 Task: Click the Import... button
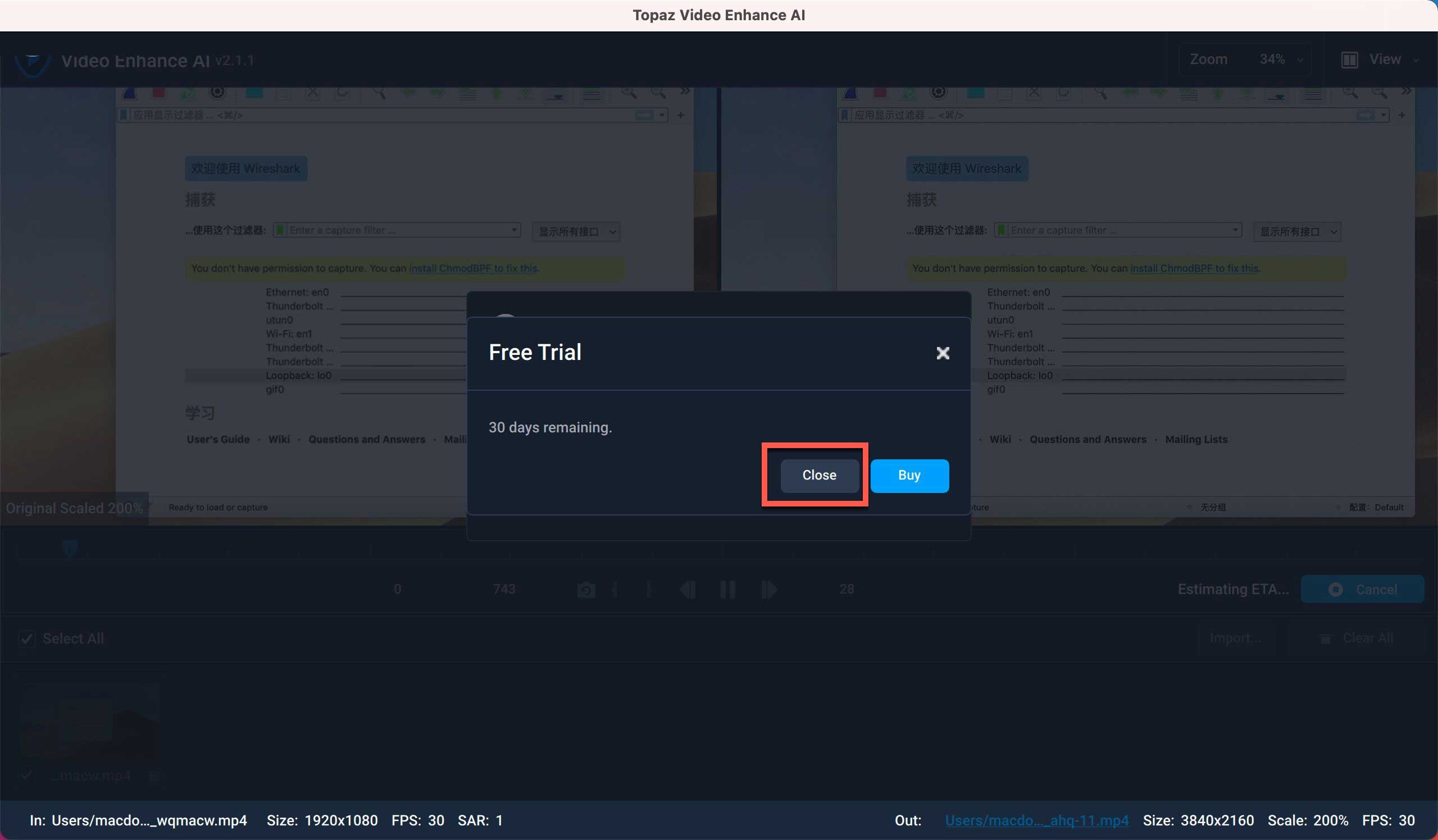1235,638
